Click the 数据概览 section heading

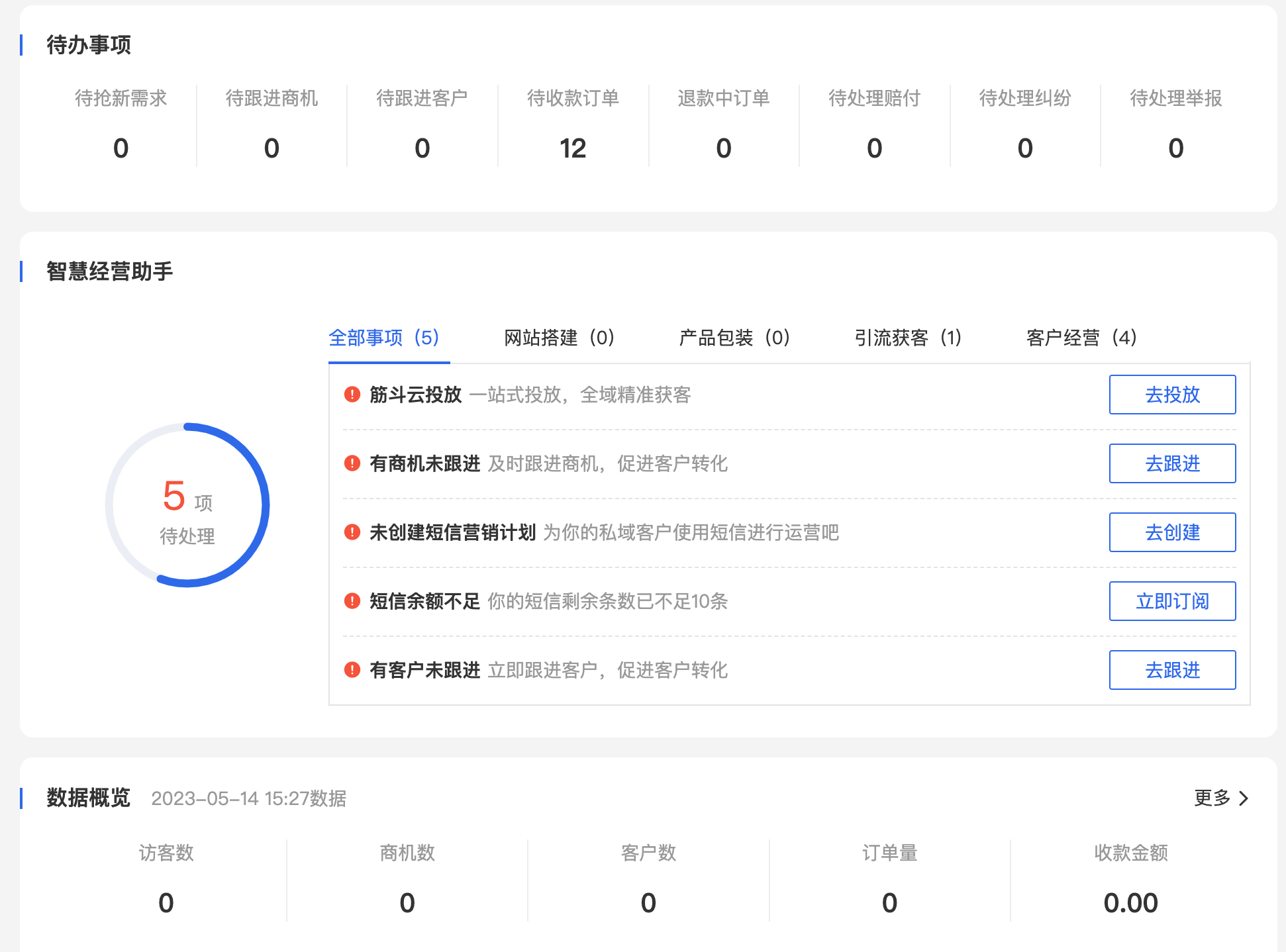click(89, 798)
